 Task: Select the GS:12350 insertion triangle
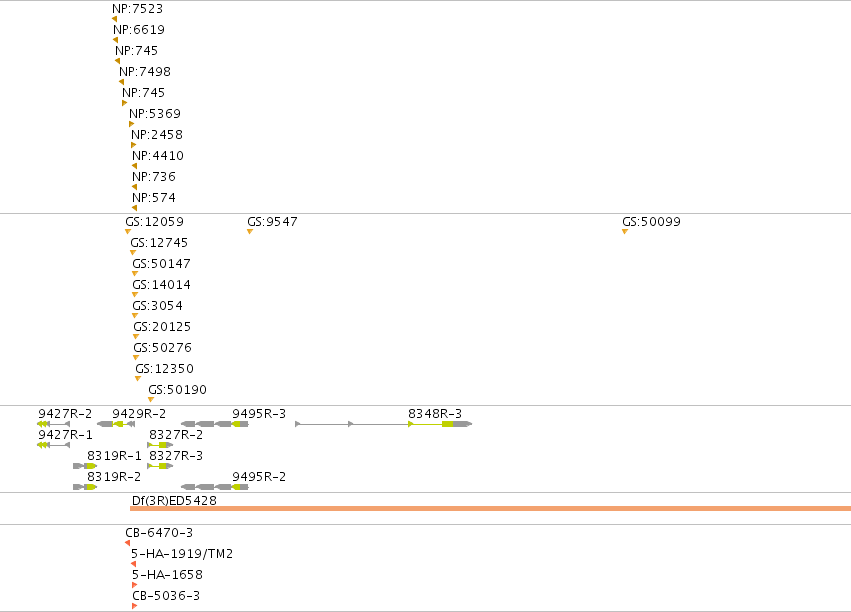138,379
